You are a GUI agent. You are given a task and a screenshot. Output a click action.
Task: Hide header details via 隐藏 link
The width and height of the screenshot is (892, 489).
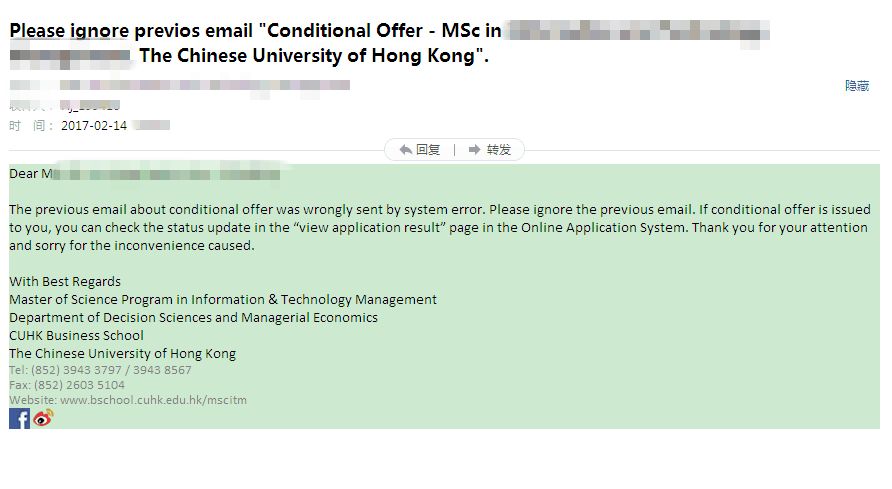click(857, 86)
